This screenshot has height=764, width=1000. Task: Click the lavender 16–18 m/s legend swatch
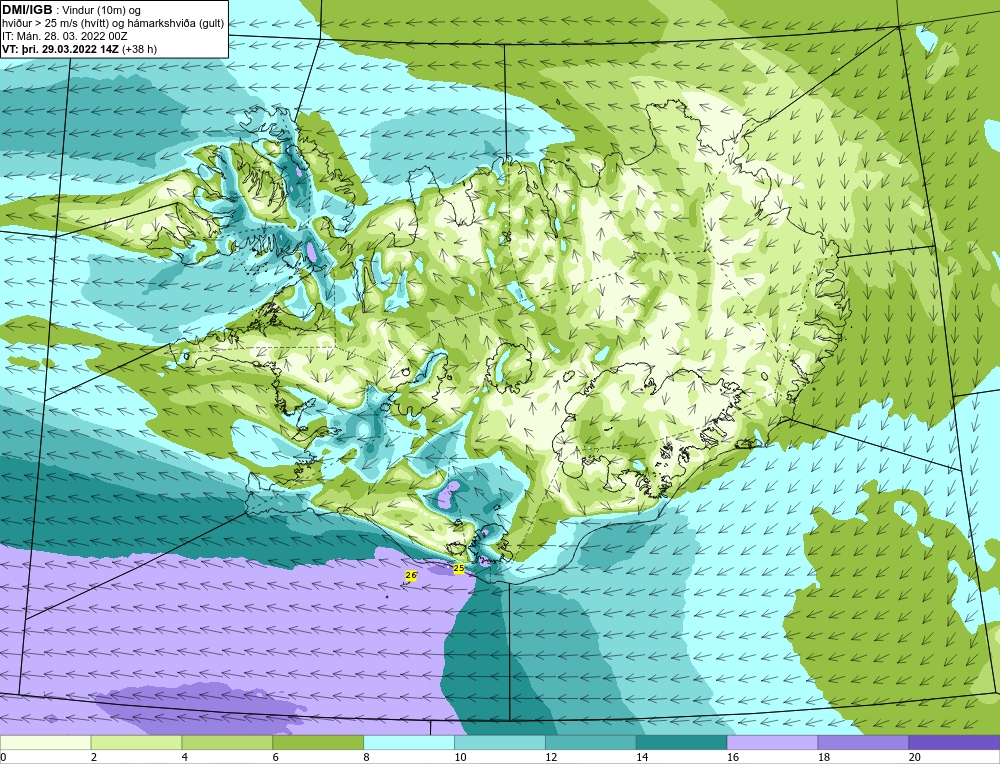coord(772,743)
